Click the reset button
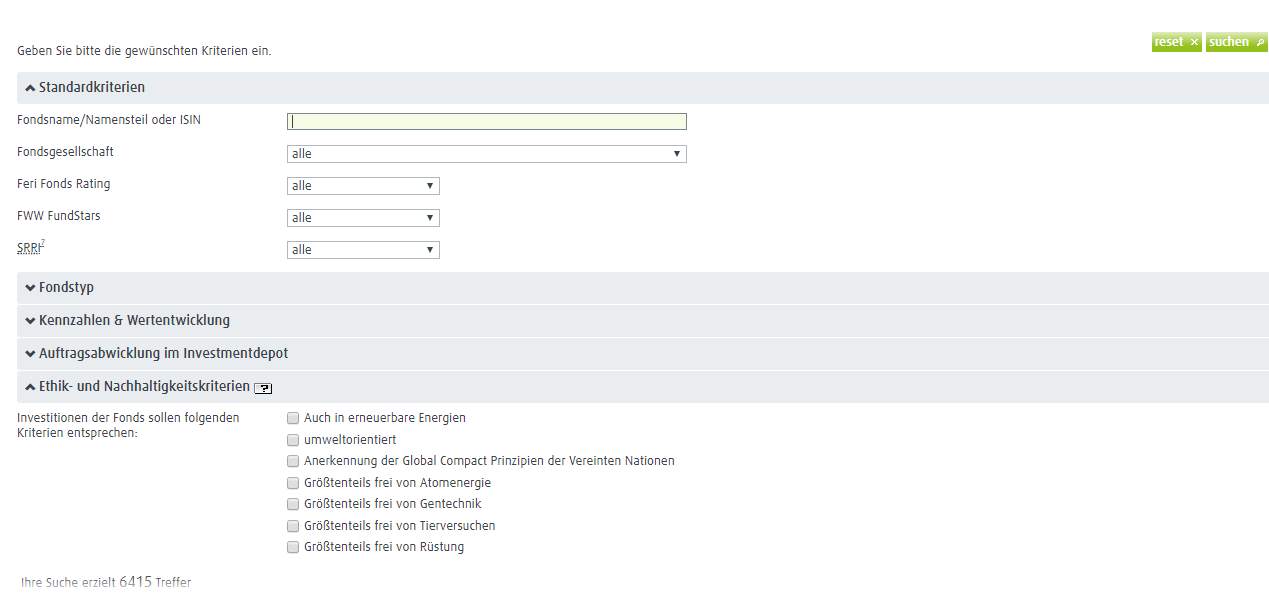The image size is (1269, 602). pos(1176,42)
